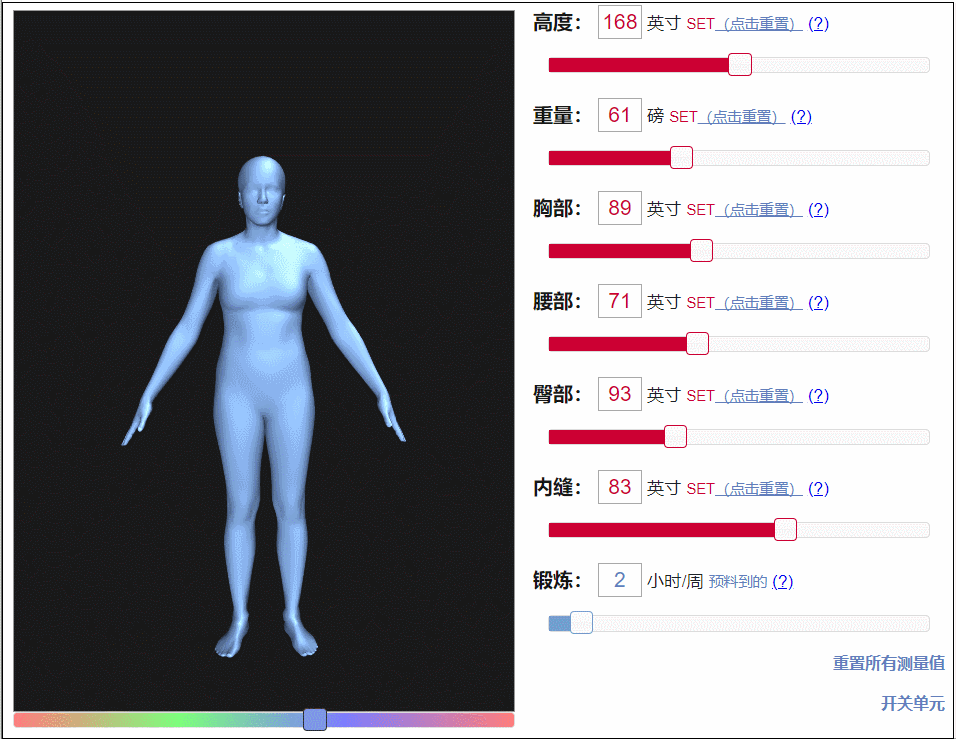Click 重置所有测量值 to reset all measurements
956x739 pixels.
coord(888,662)
